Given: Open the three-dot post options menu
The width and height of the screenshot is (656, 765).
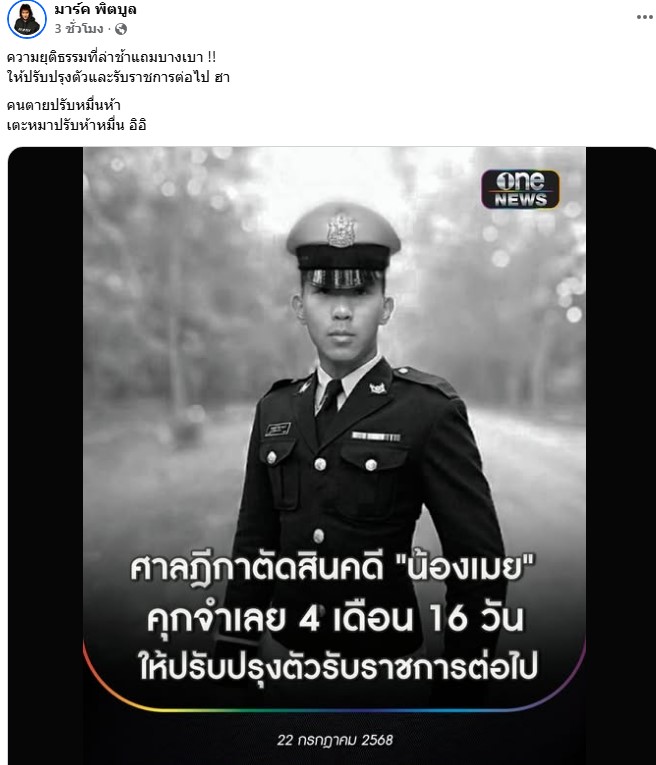Looking at the screenshot, I should (644, 17).
